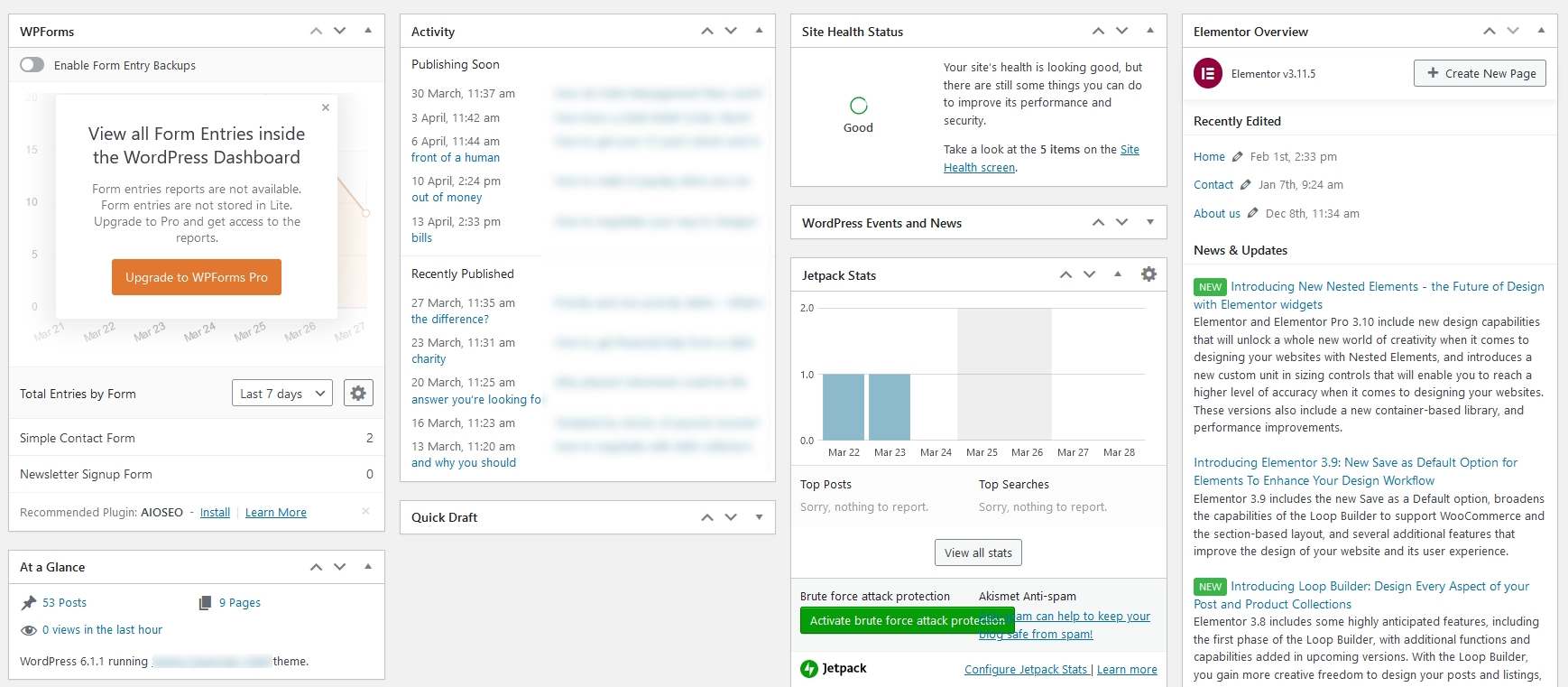Edit About us with pencil icon

point(1253,214)
